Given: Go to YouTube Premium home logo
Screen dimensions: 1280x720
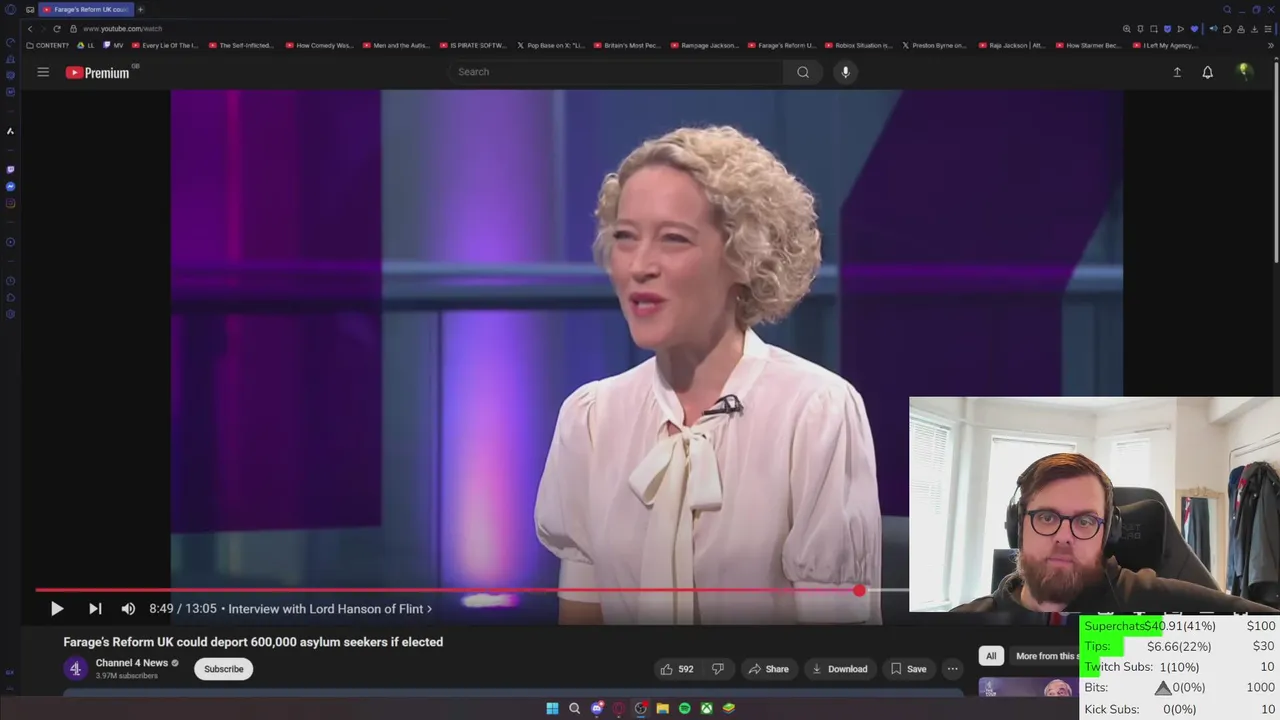Looking at the screenshot, I should [x=98, y=72].
